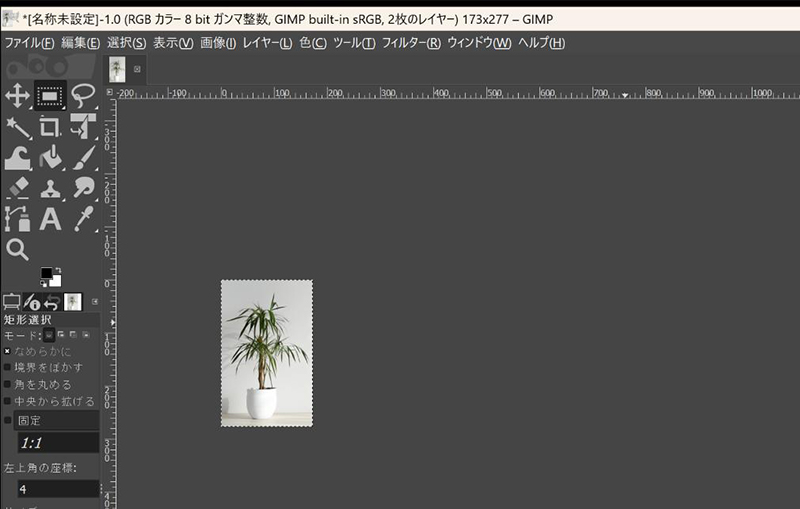The height and width of the screenshot is (509, 800).
Task: Open the 表示(V) menu
Action: [x=173, y=43]
